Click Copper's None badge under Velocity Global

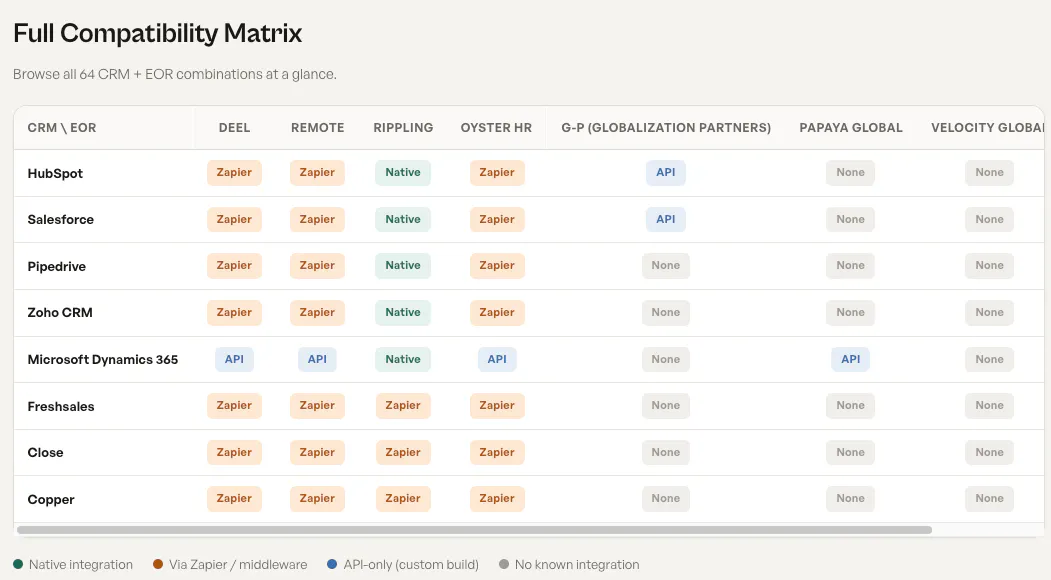tap(989, 499)
